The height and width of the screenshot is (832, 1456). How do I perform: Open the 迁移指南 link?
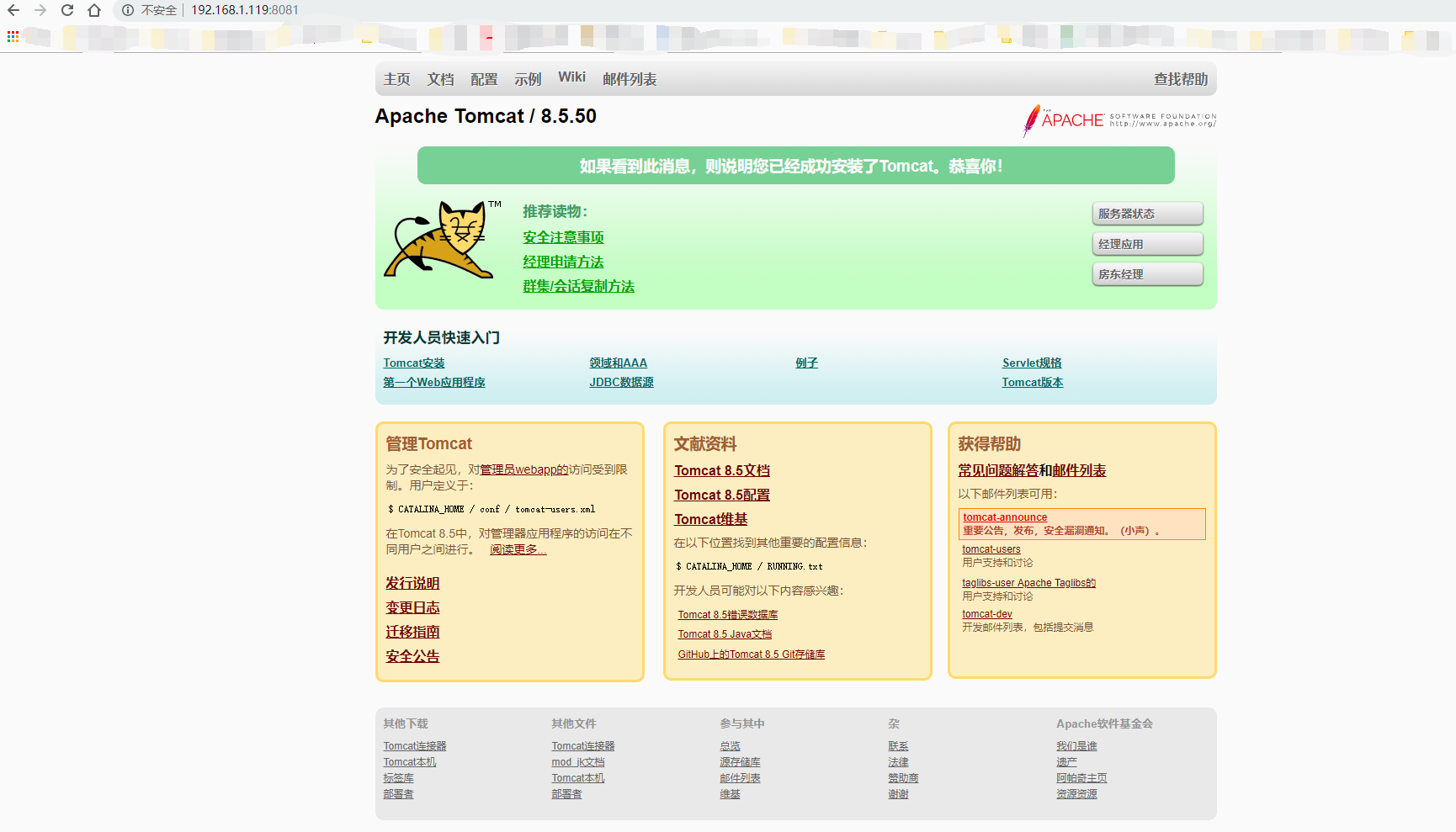tap(412, 632)
